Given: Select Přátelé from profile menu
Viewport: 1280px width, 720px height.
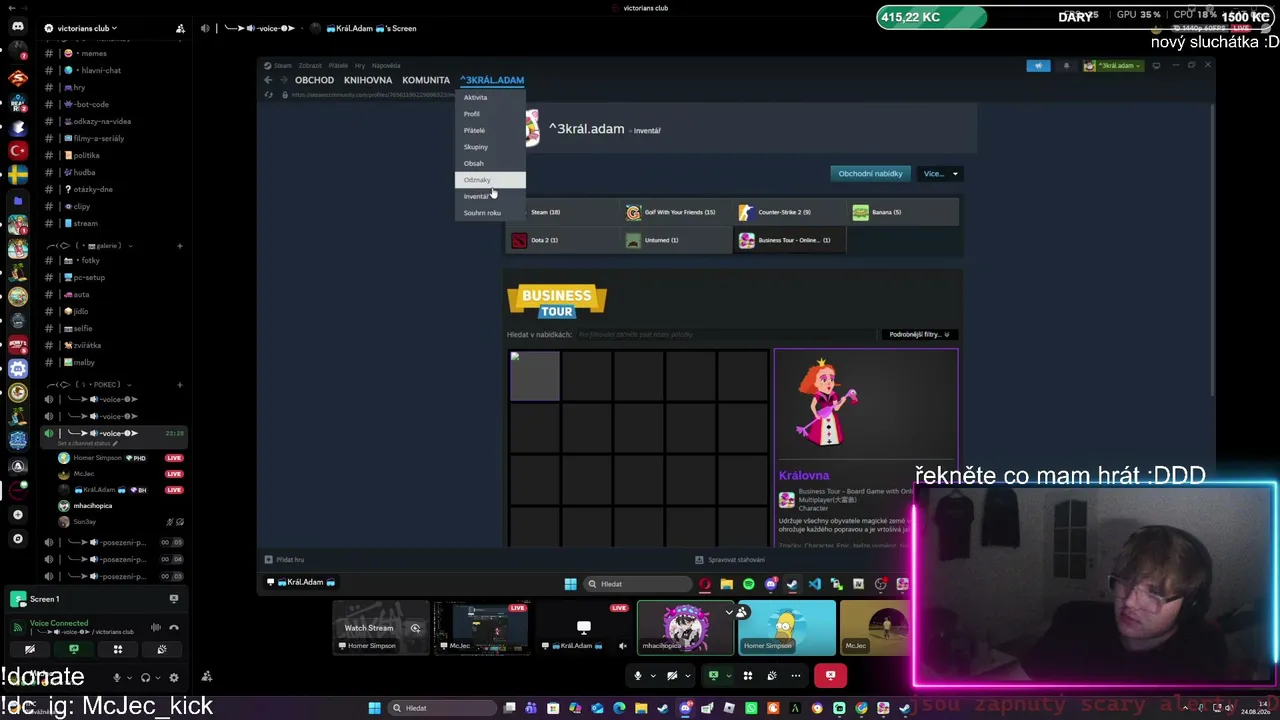Looking at the screenshot, I should click(x=490, y=130).
